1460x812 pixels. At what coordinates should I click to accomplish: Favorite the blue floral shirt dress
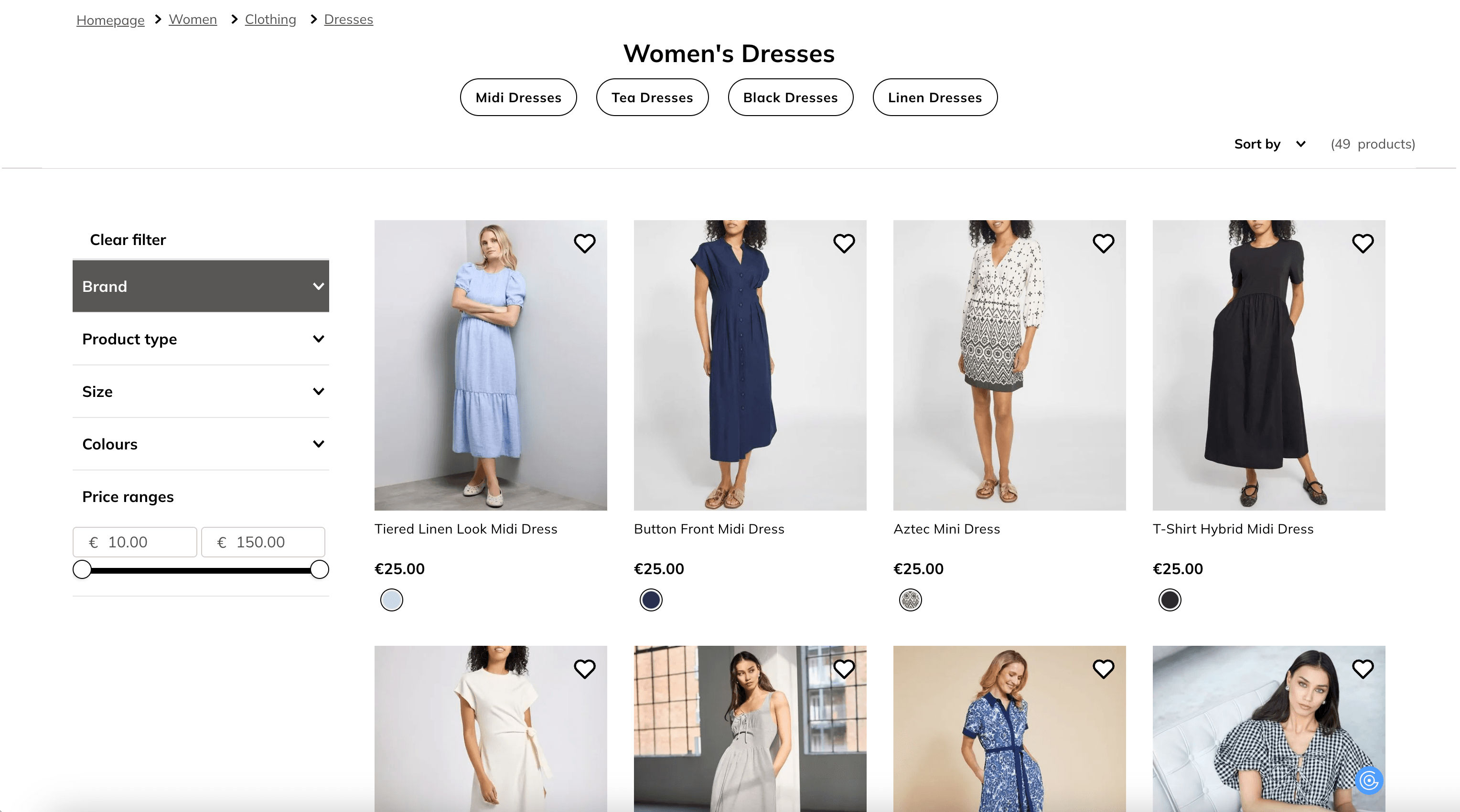pyautogui.click(x=1103, y=669)
